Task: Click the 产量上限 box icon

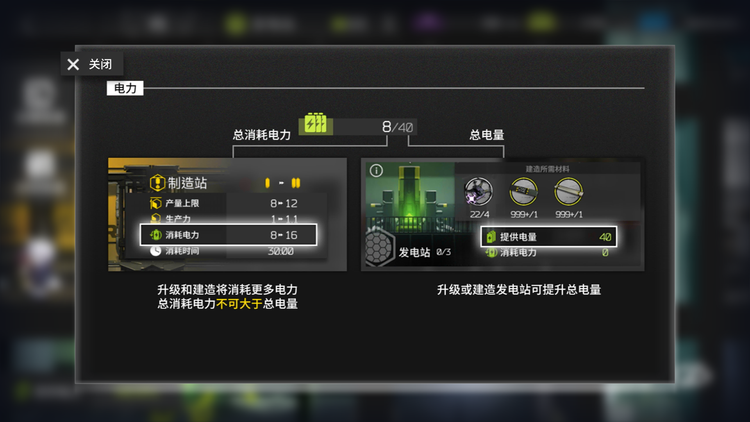Action: pos(155,203)
